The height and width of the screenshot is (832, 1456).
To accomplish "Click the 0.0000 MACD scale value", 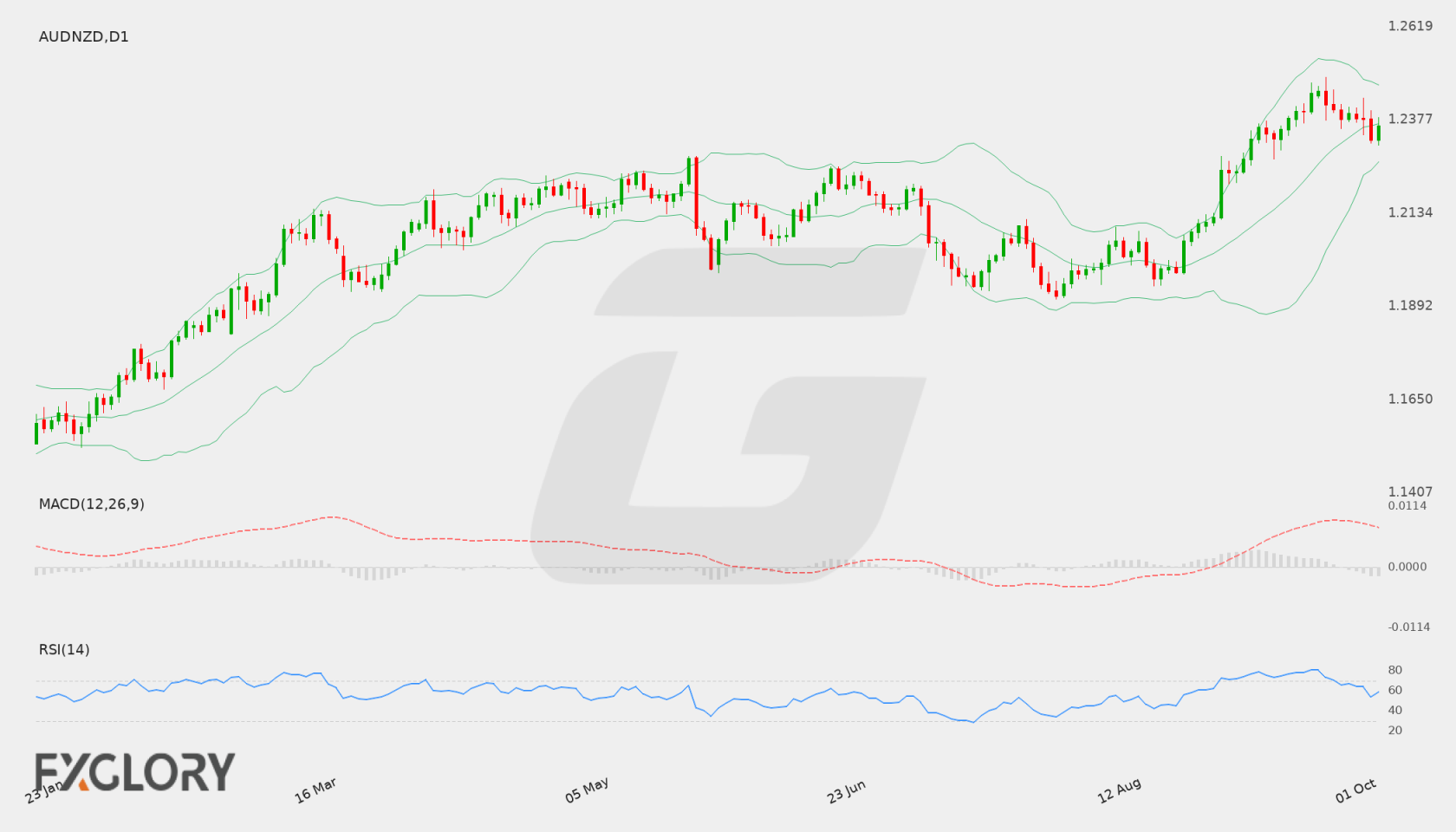I will pyautogui.click(x=1407, y=566).
